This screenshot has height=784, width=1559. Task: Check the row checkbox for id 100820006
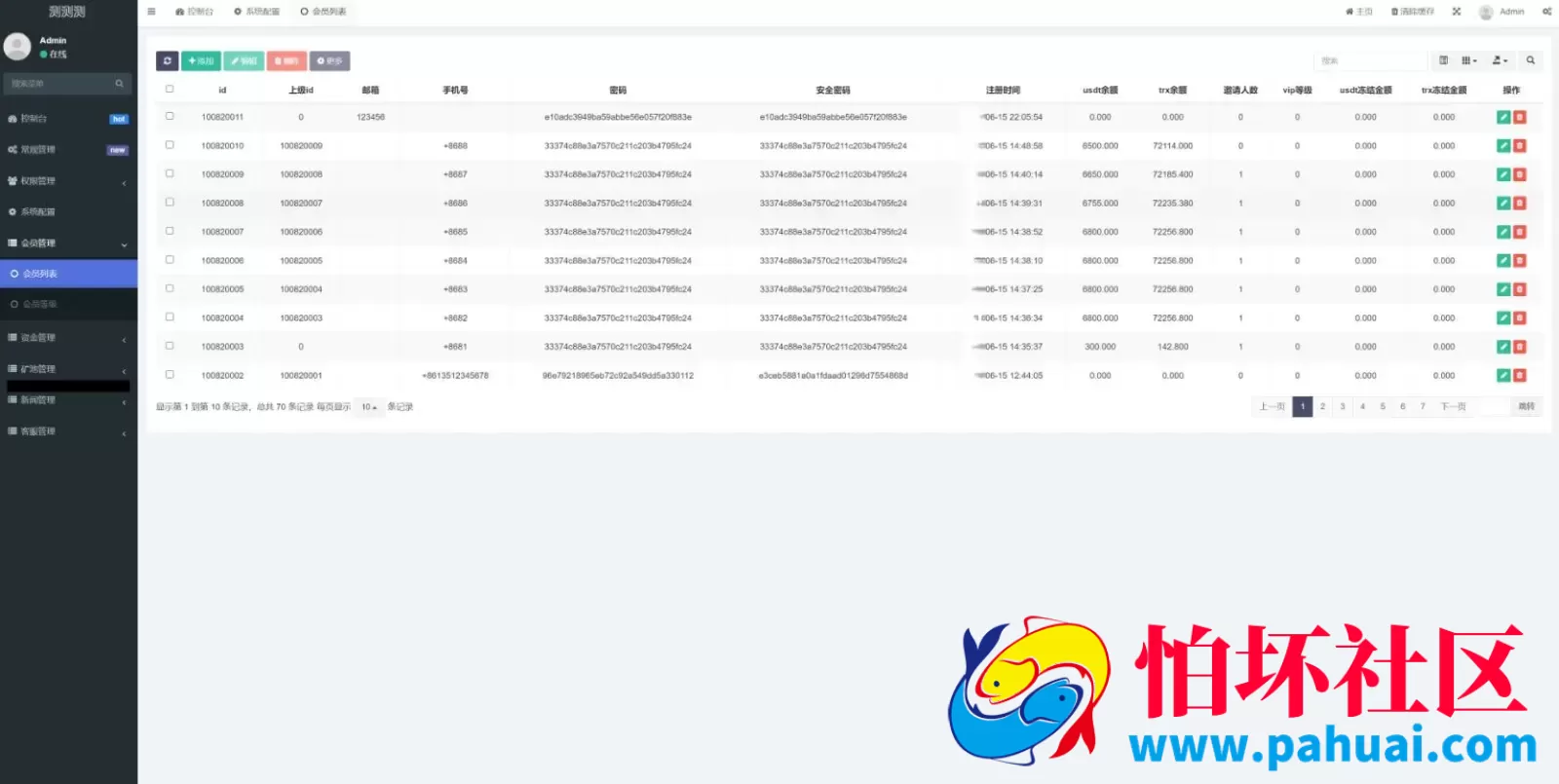tap(170, 260)
